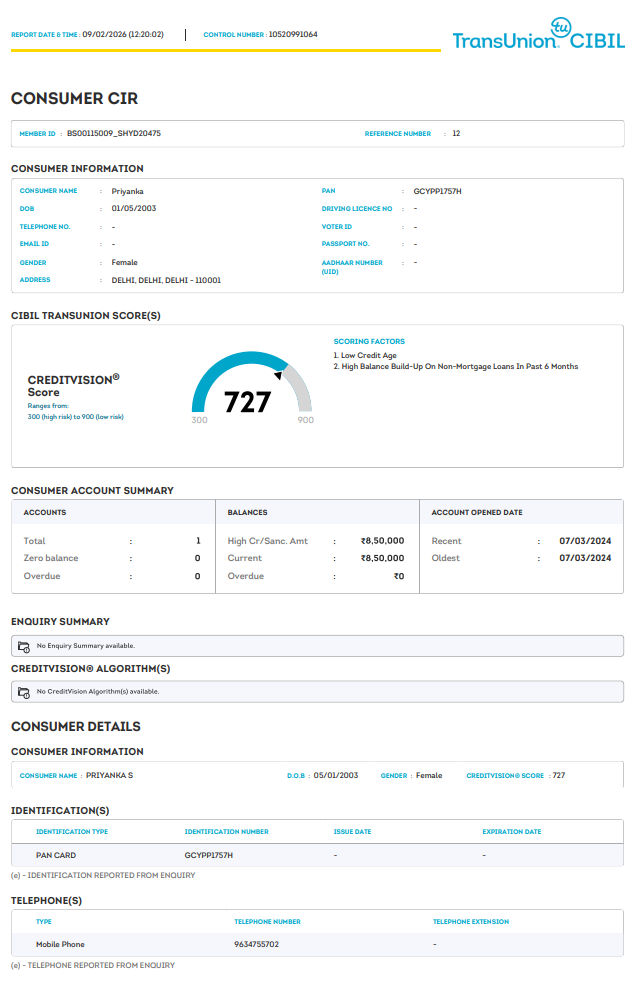
Task: Select the score value 727 in gauge
Action: coord(248,402)
